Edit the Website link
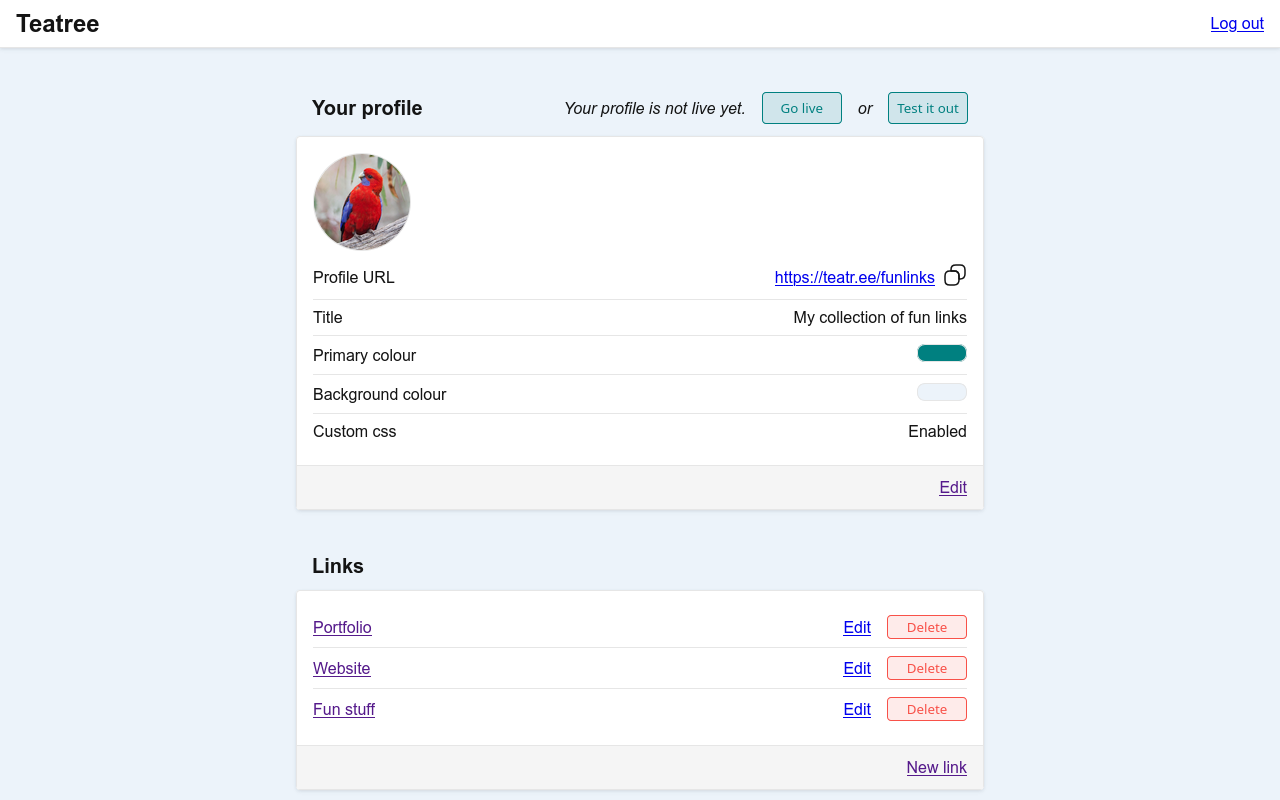1280x800 pixels. click(856, 668)
